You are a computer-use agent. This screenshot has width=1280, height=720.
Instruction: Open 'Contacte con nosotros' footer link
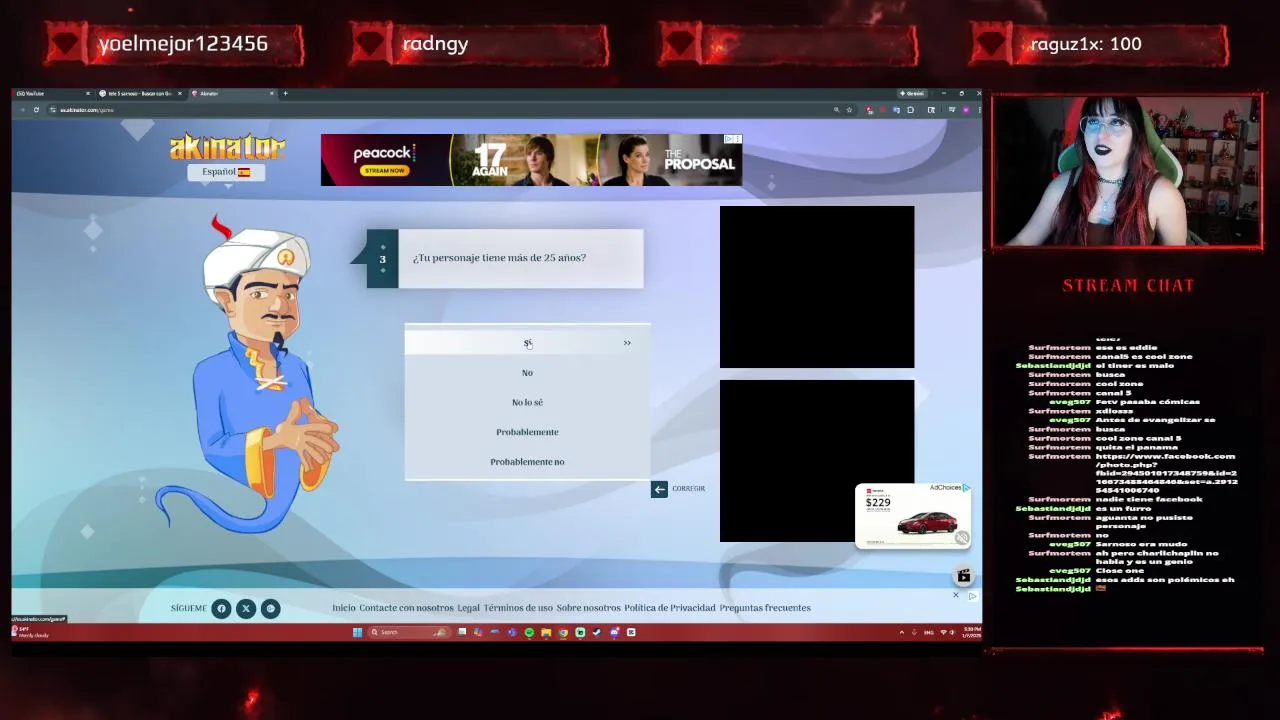(x=406, y=608)
